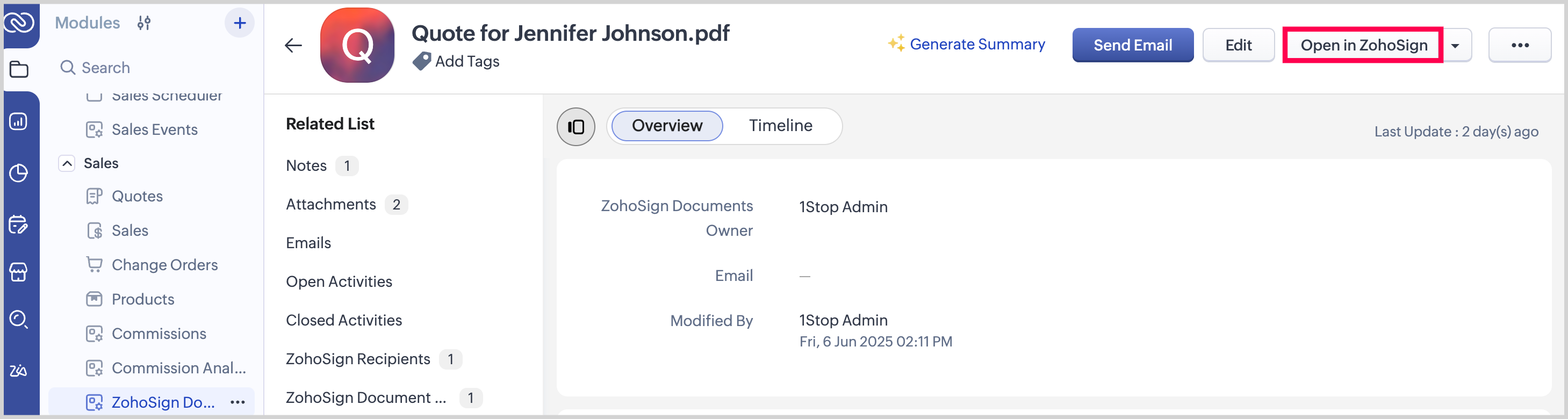
Task: Expand the Open in ZohoSign dropdown arrow
Action: tap(1455, 46)
